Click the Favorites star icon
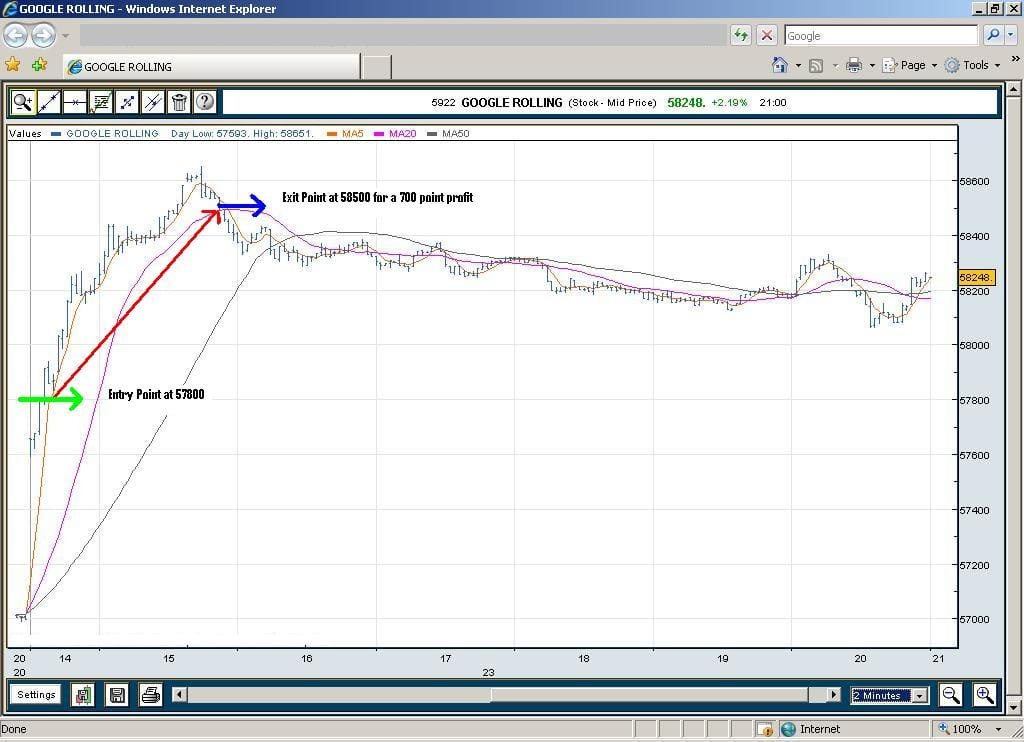 pyautogui.click(x=12, y=65)
